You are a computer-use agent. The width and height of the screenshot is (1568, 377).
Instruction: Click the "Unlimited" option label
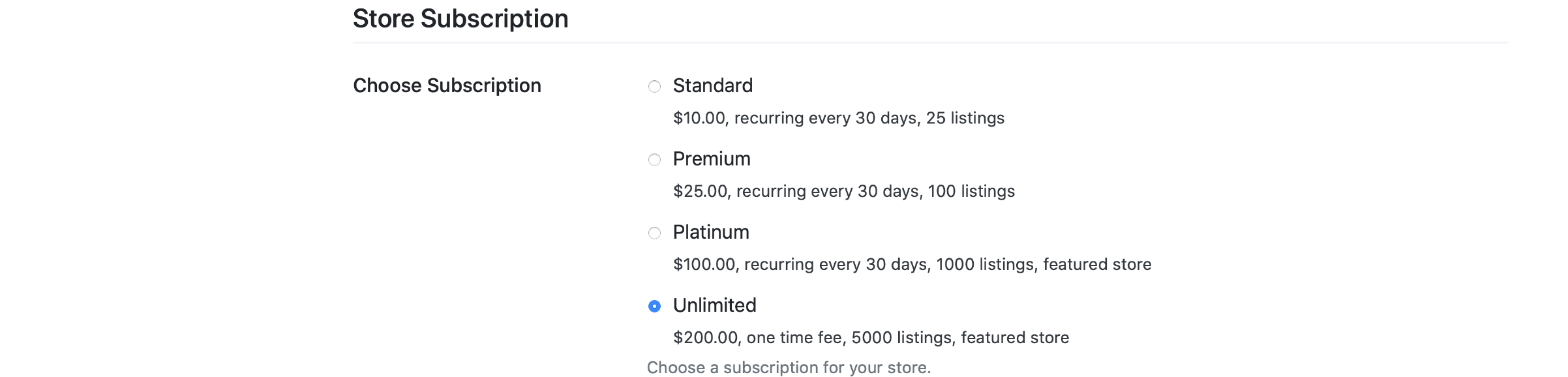714,305
